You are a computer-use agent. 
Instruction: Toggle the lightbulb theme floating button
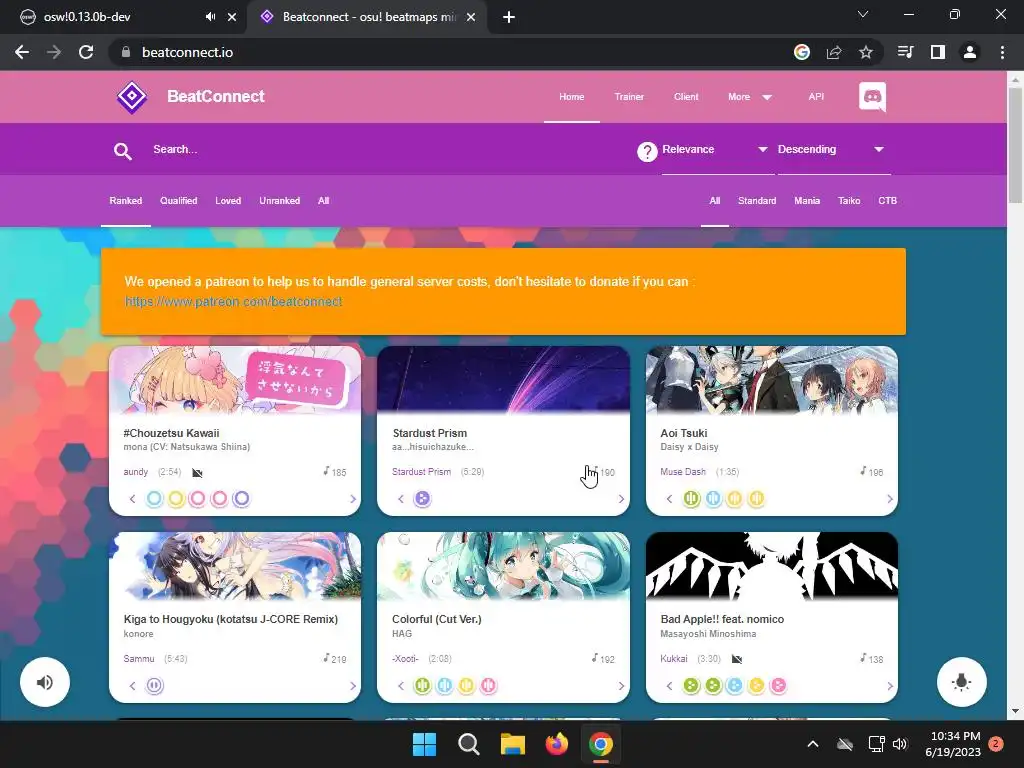[961, 682]
